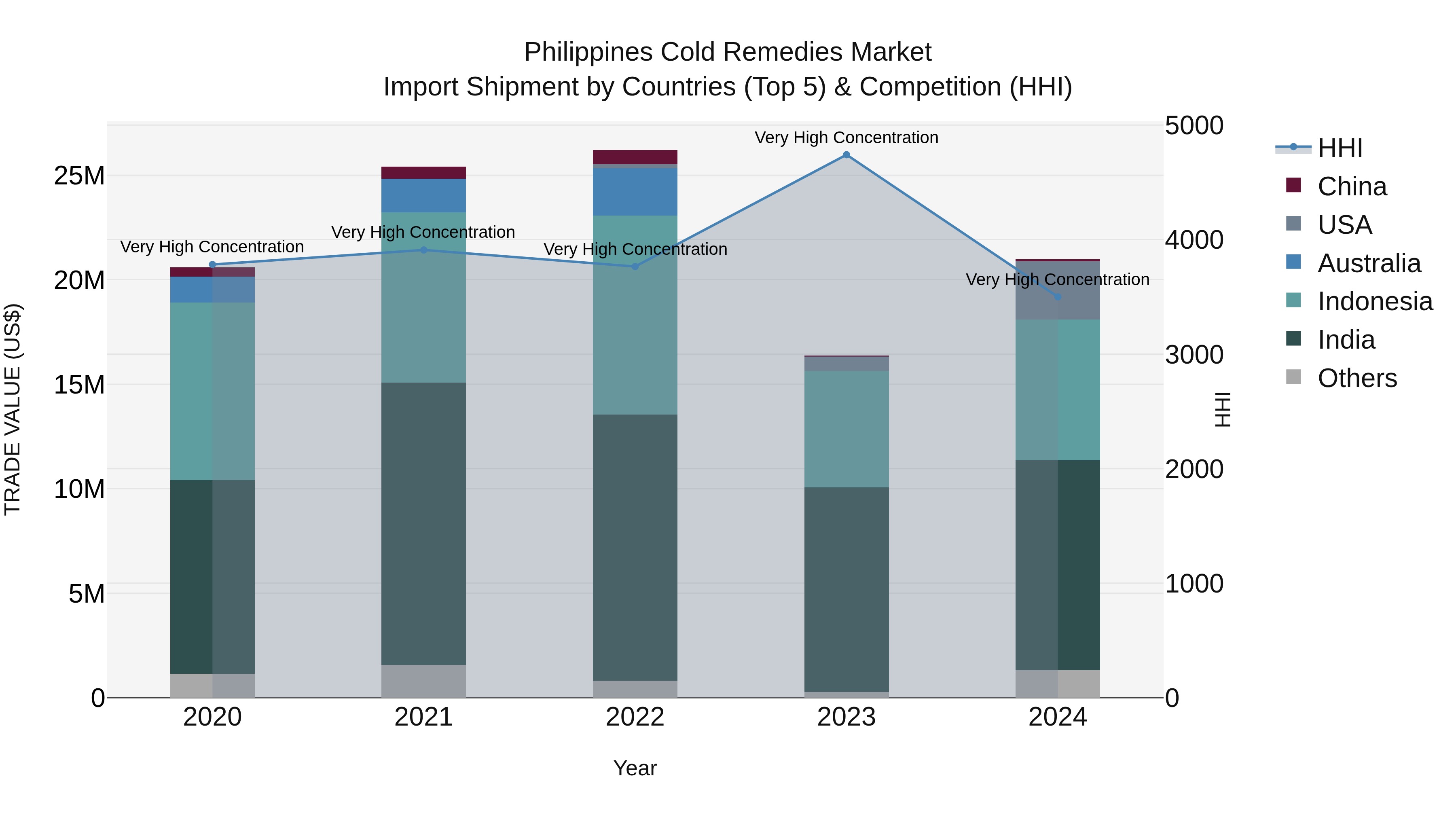
Task: Click the 25M y-axis tick label
Action: coord(79,176)
